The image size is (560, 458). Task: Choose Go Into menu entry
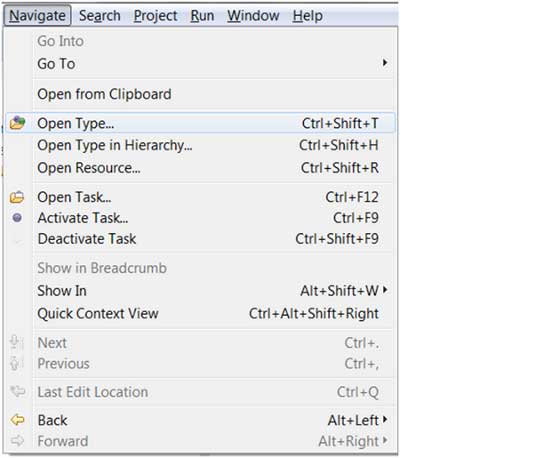pyautogui.click(x=200, y=41)
